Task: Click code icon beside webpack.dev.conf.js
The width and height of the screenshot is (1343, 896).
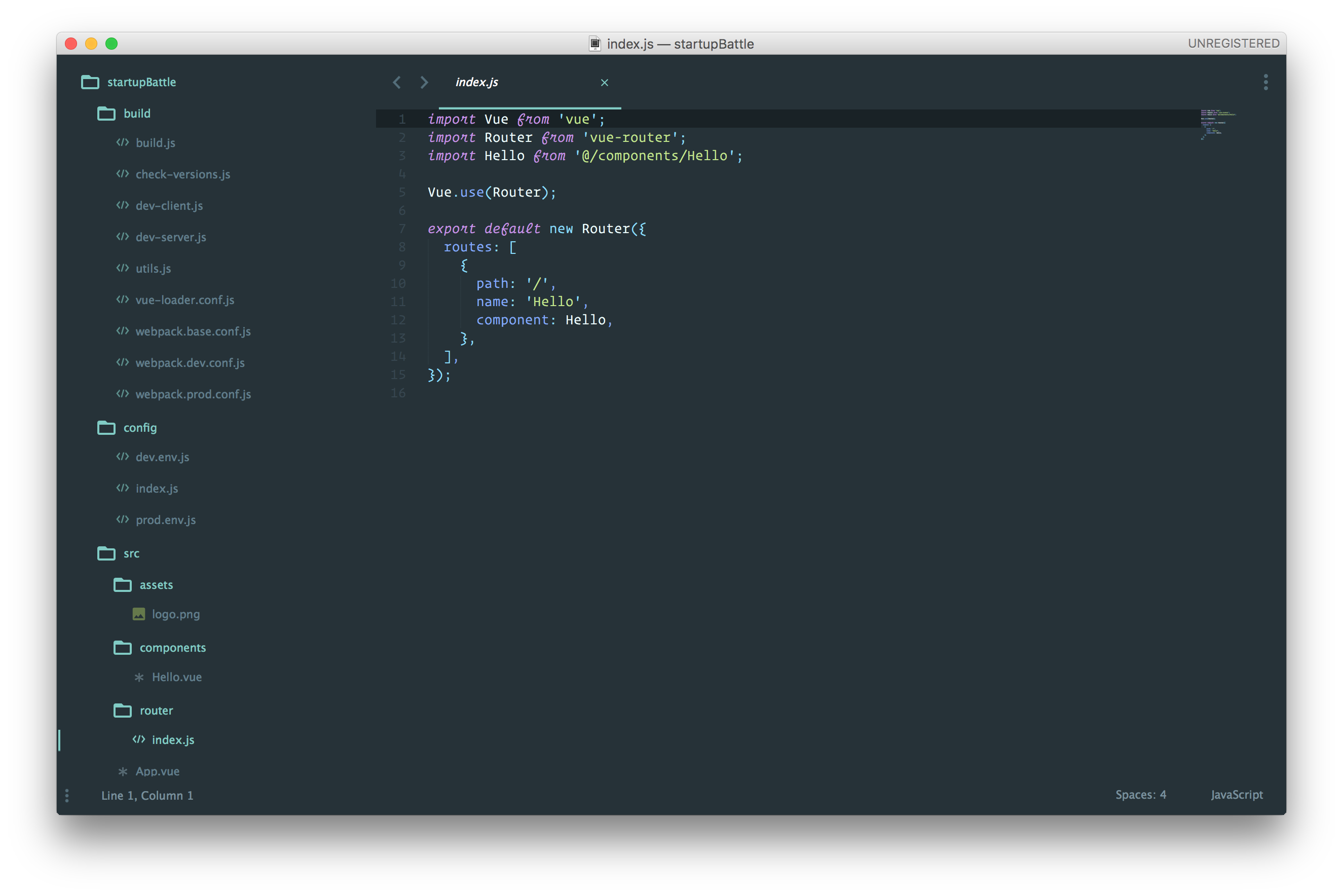Action: [122, 362]
